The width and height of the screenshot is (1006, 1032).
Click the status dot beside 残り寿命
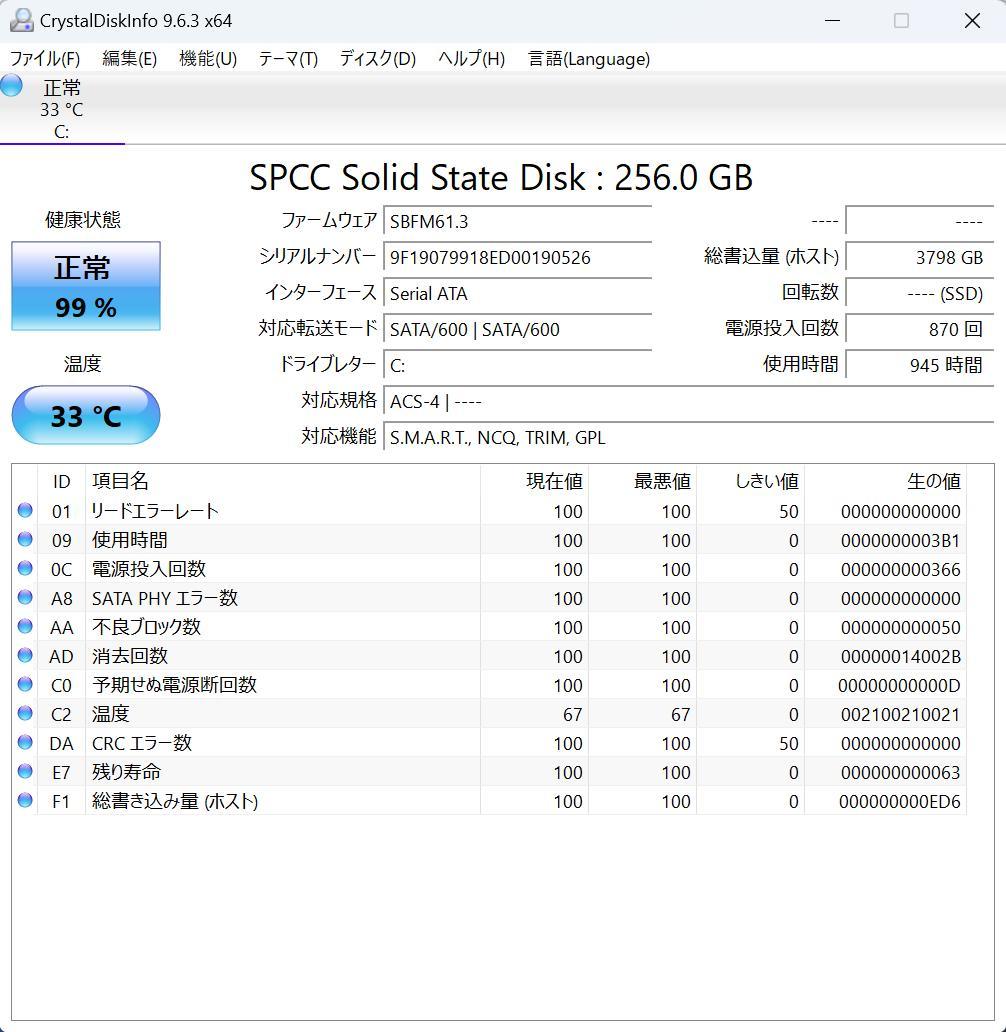[23, 772]
